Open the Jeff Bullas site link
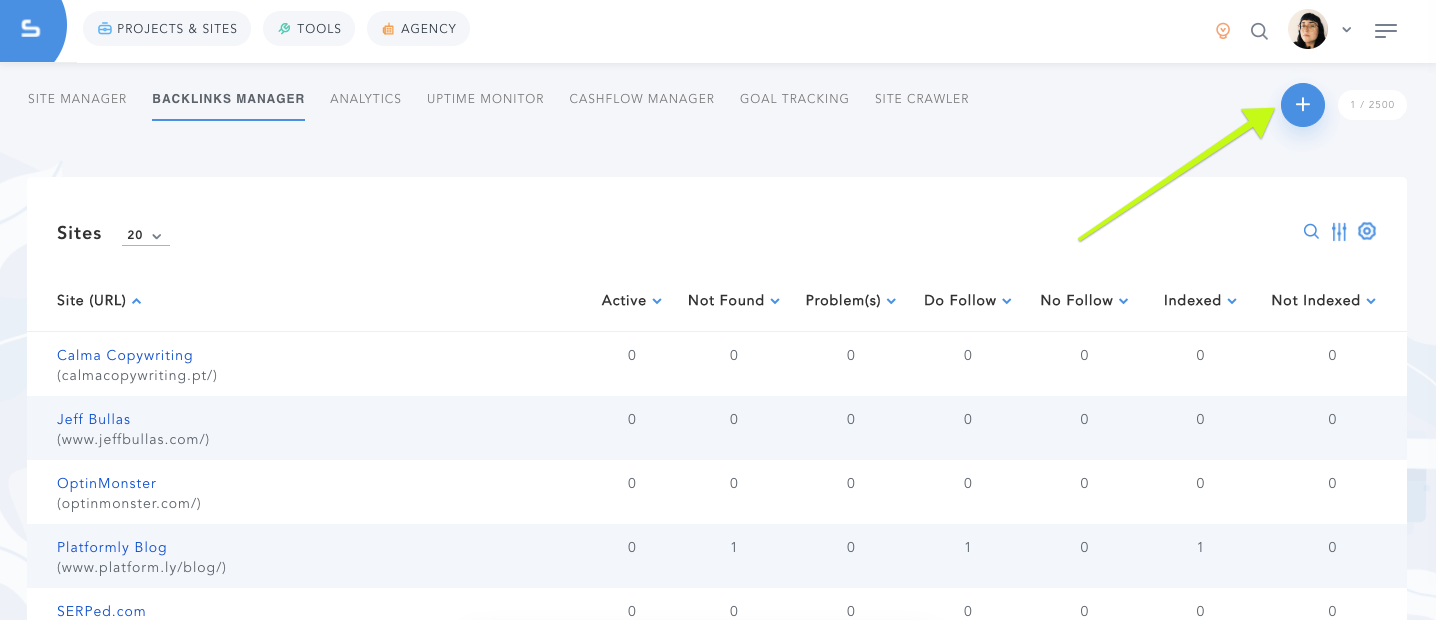 [x=94, y=420]
